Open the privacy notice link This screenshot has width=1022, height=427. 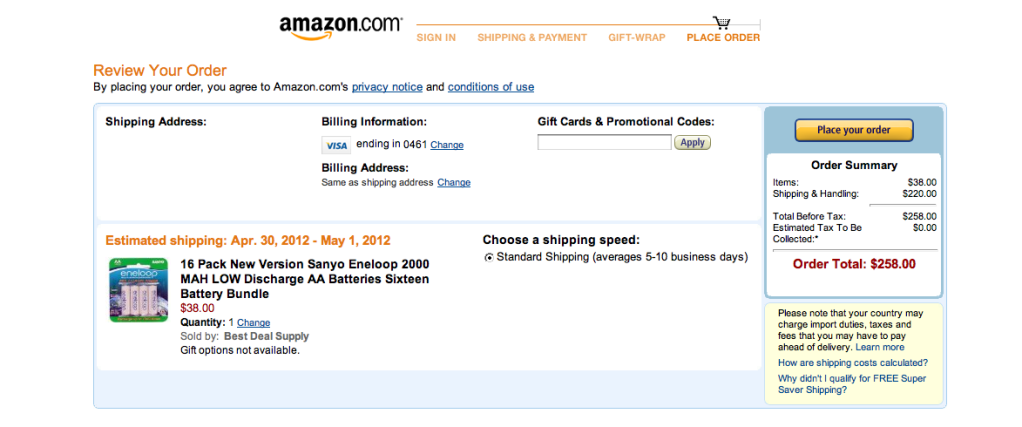coord(387,87)
